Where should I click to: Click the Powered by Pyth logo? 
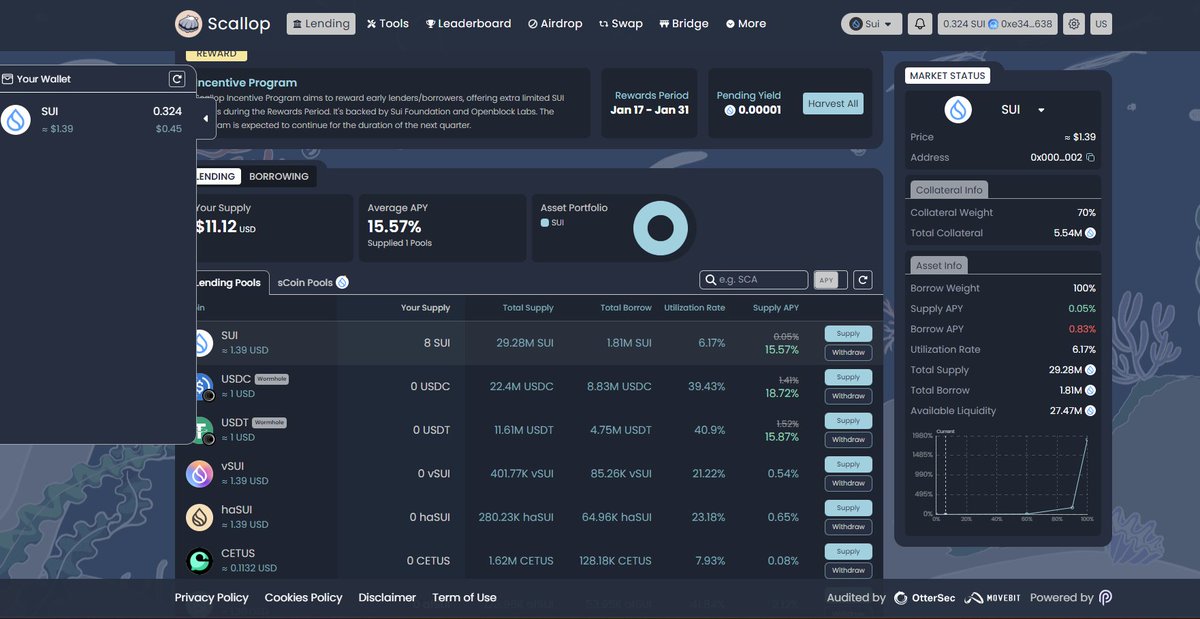1105,598
